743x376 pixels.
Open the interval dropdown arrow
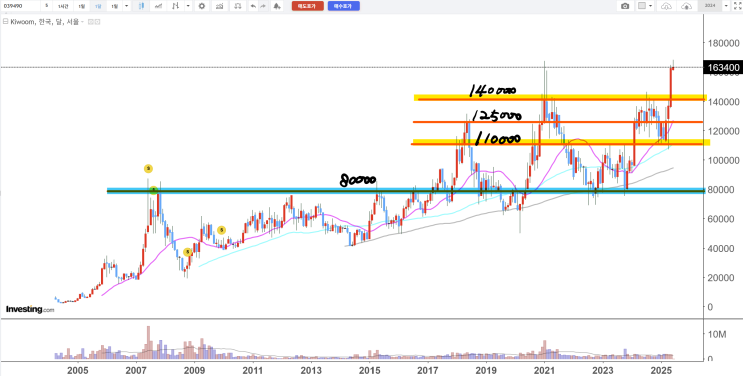click(126, 6)
